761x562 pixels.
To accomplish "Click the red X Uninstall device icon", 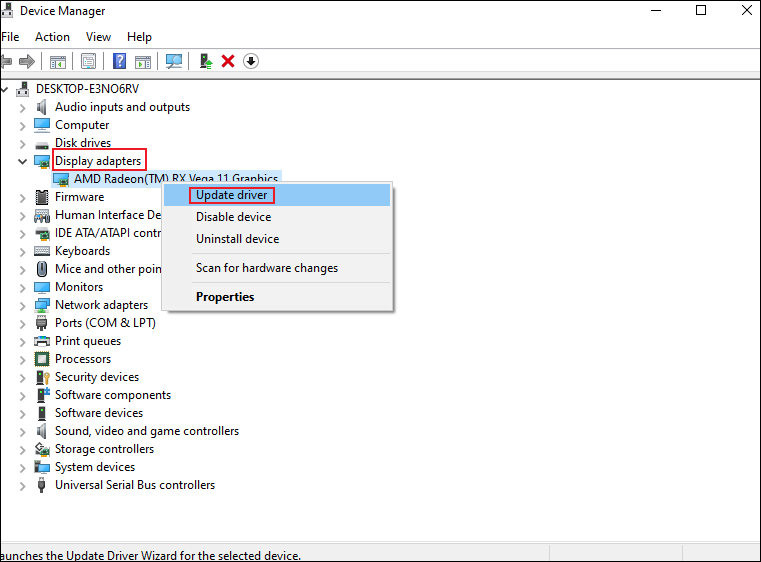I will [228, 61].
